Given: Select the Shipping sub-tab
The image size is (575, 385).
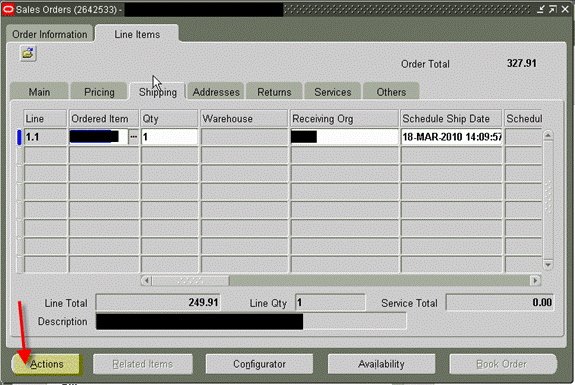Looking at the screenshot, I should [x=158, y=92].
